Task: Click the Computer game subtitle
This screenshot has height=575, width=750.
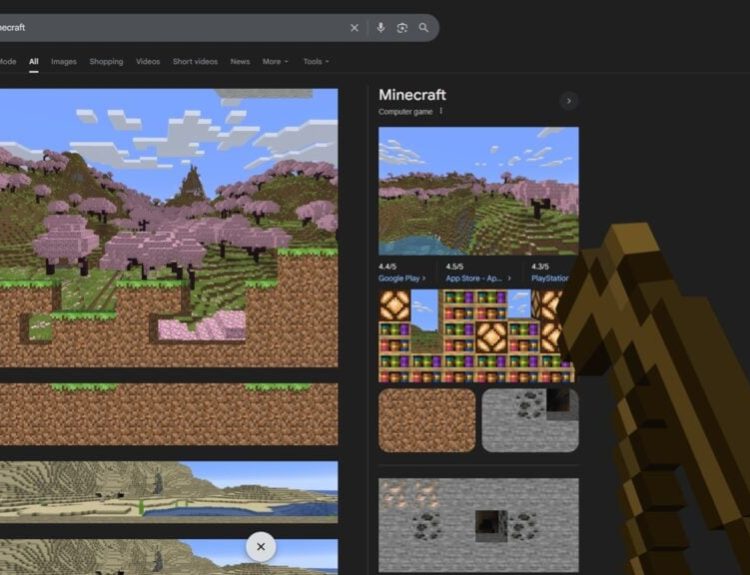Action: tap(405, 111)
